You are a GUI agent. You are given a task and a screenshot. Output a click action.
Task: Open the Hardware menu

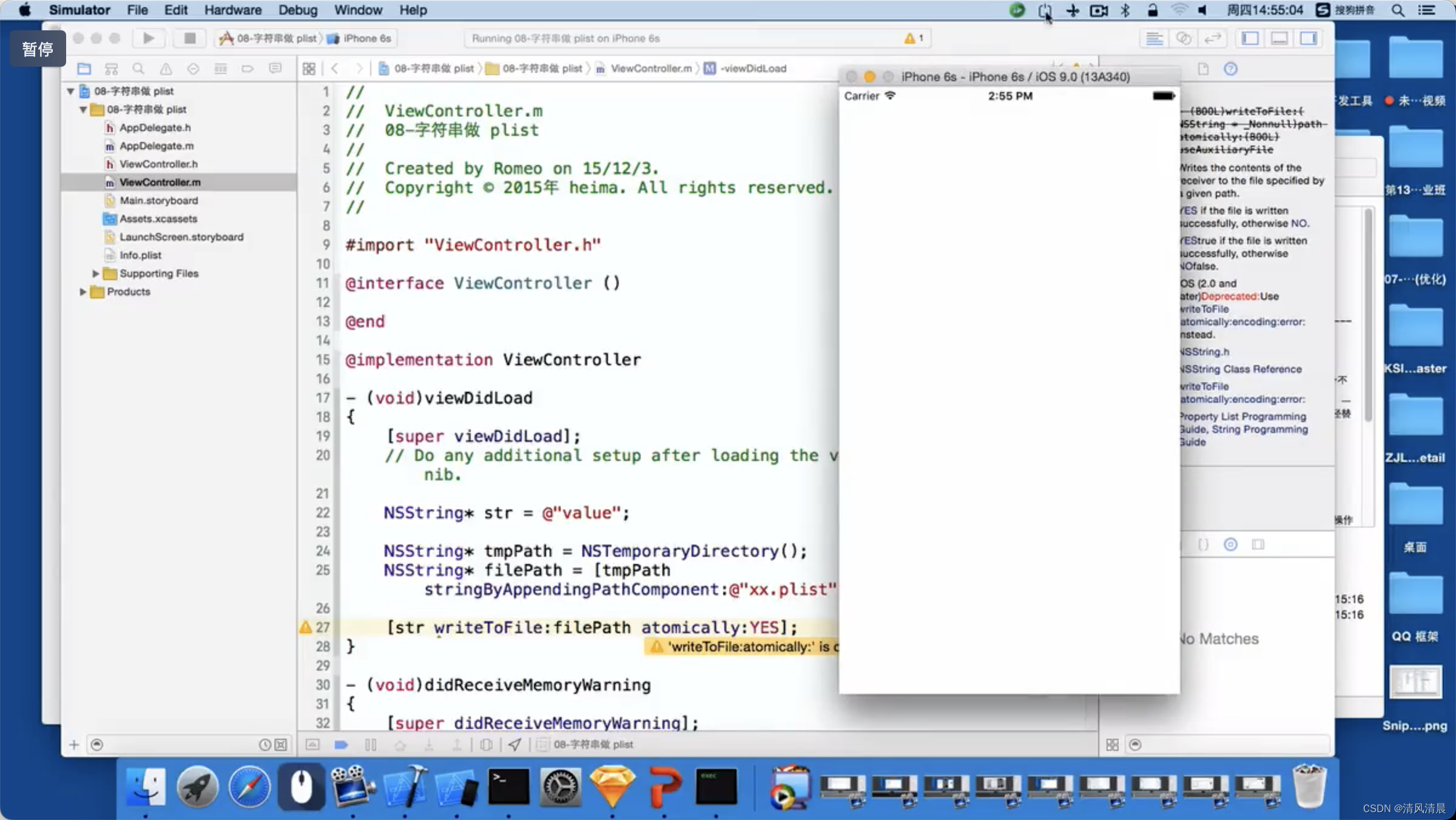233,10
